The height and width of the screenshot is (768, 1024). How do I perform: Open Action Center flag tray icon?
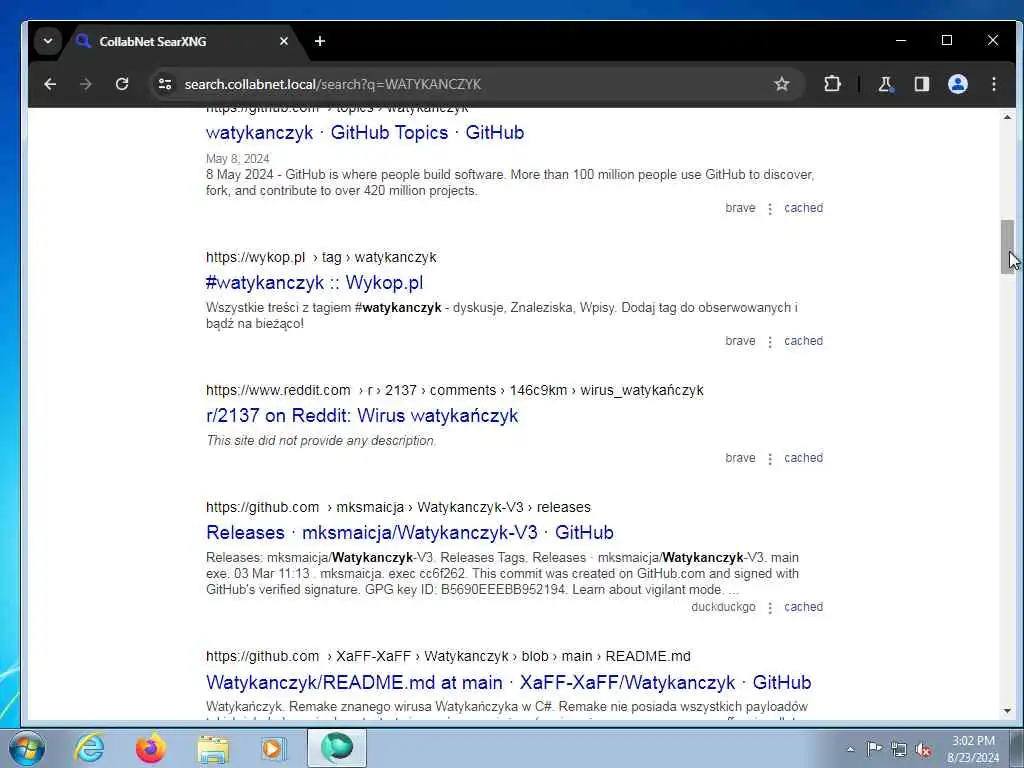click(873, 748)
